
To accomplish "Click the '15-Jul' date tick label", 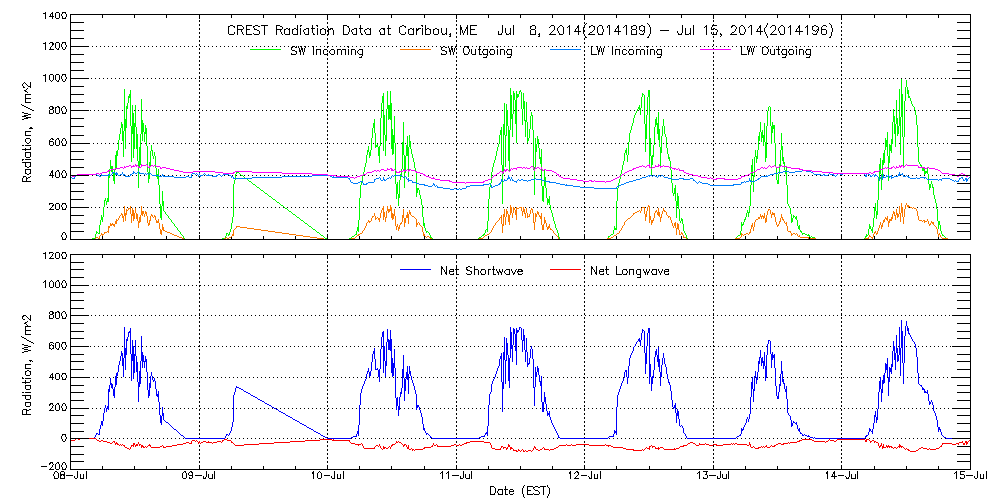I will [968, 477].
